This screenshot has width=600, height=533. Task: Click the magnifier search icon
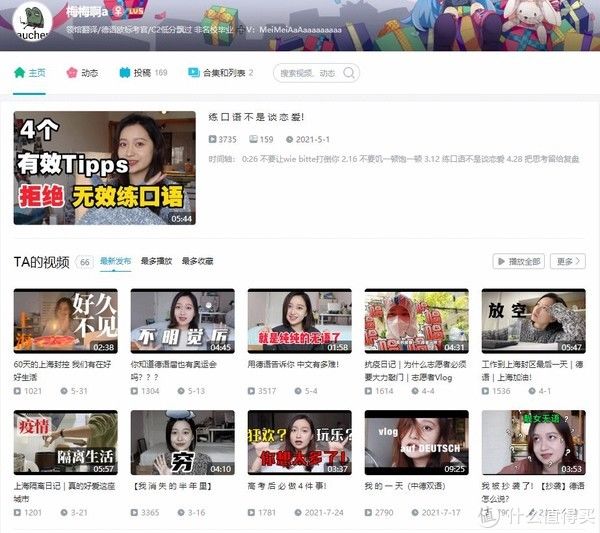[349, 73]
